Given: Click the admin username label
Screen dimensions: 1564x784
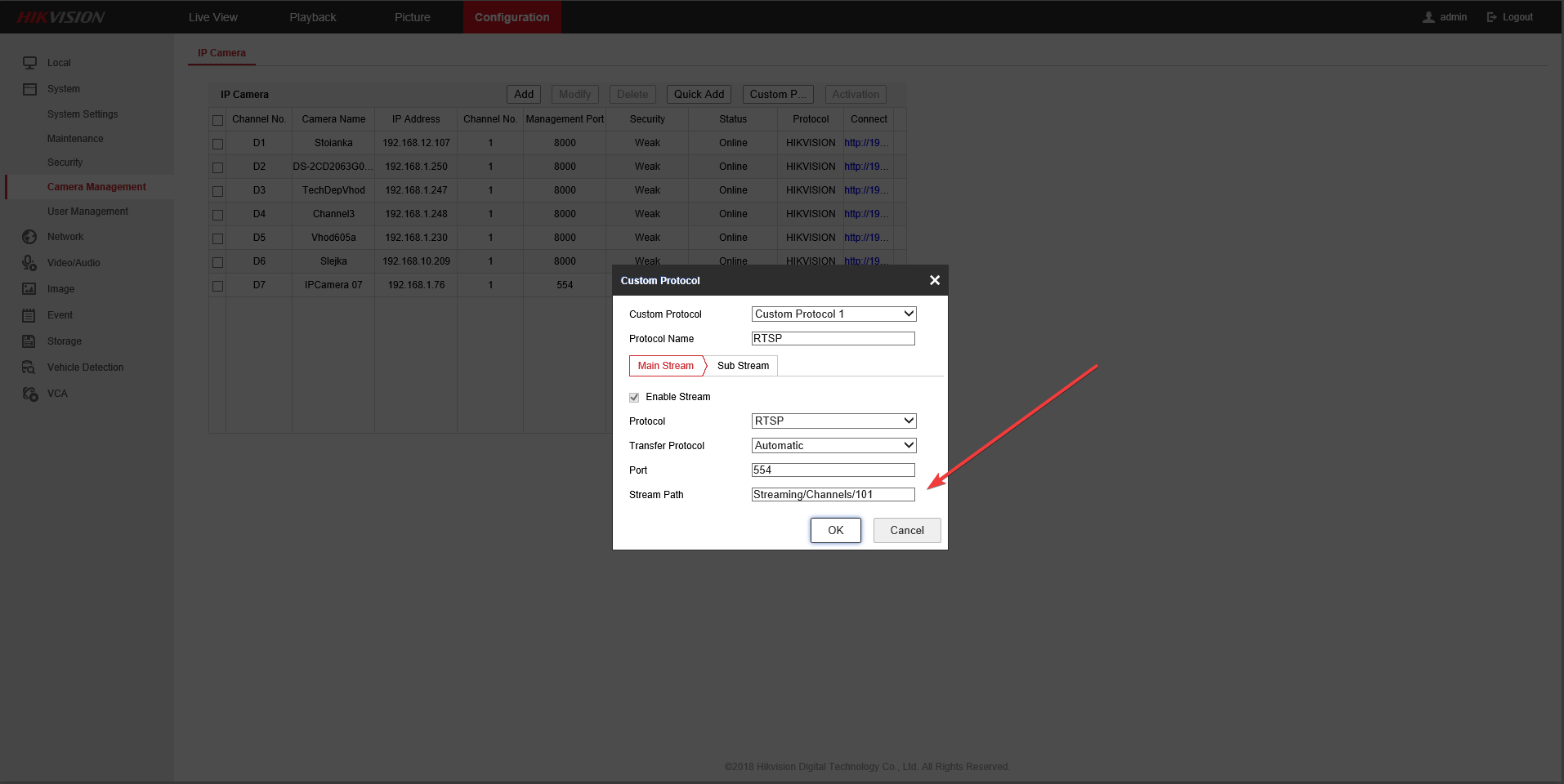Looking at the screenshot, I should coord(1453,17).
